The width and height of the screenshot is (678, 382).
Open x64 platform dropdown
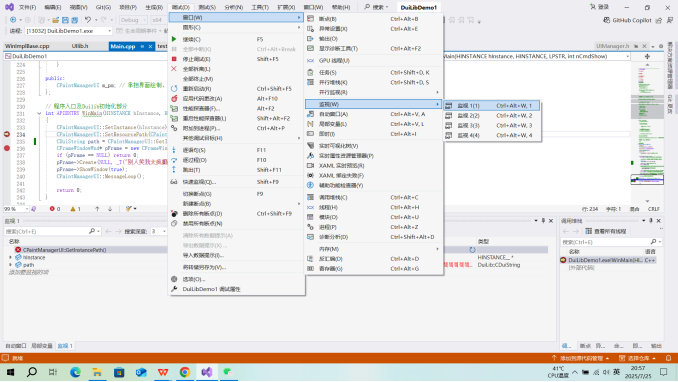(158, 20)
